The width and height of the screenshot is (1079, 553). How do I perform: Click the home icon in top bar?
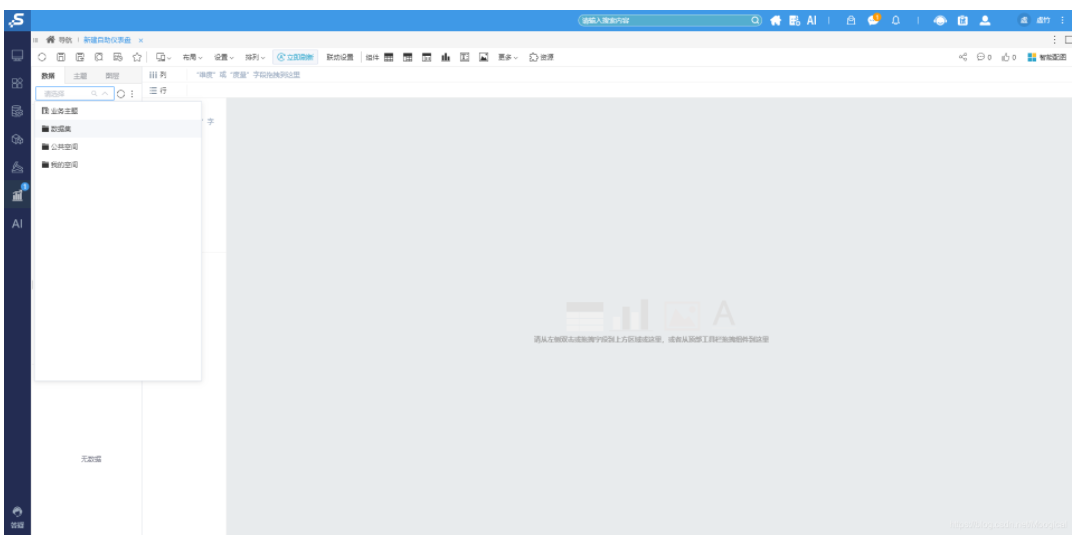776,21
